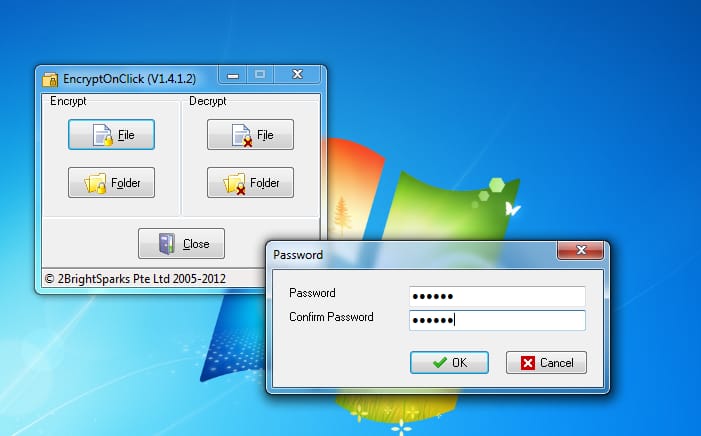Click the Decrypt Folder button

pyautogui.click(x=250, y=182)
